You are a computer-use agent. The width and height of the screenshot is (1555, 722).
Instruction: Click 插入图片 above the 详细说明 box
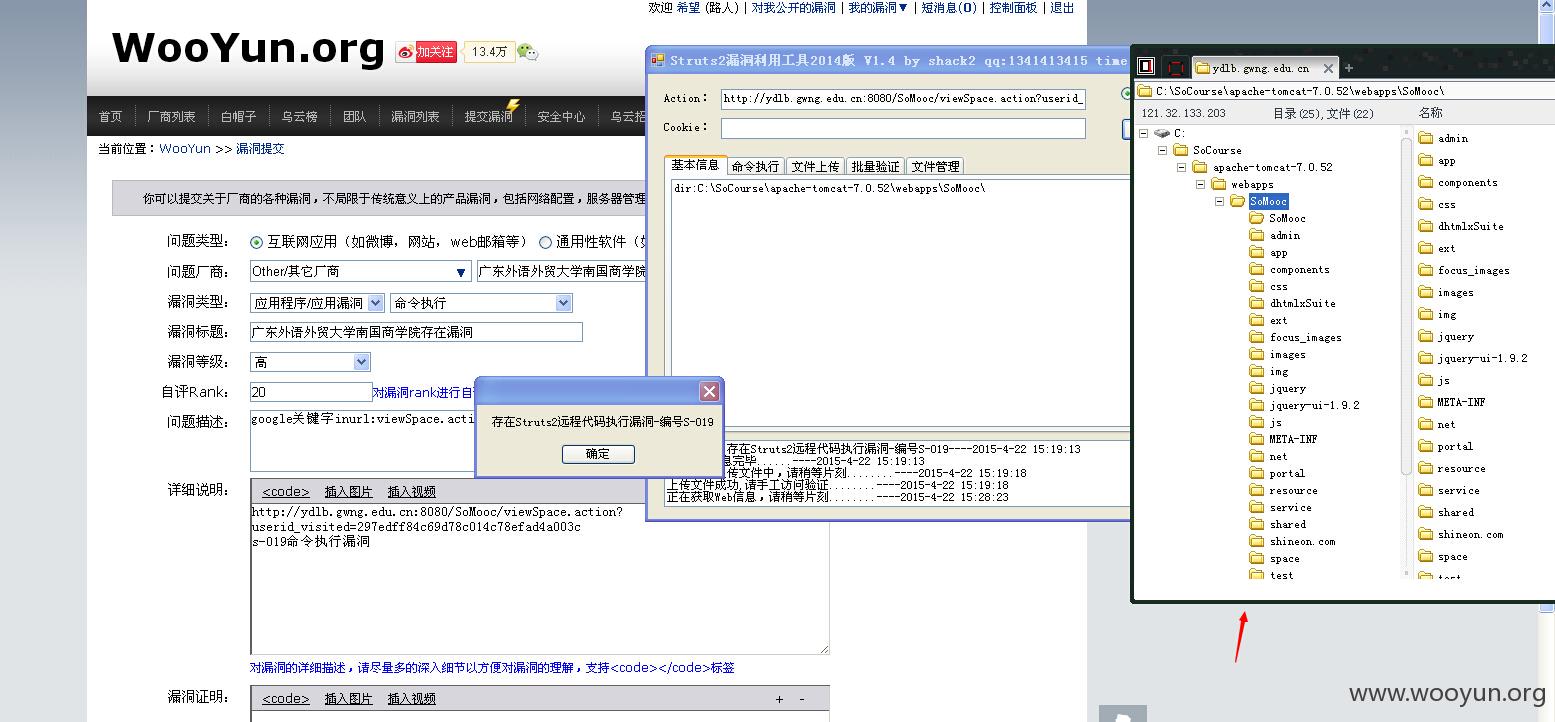[348, 492]
